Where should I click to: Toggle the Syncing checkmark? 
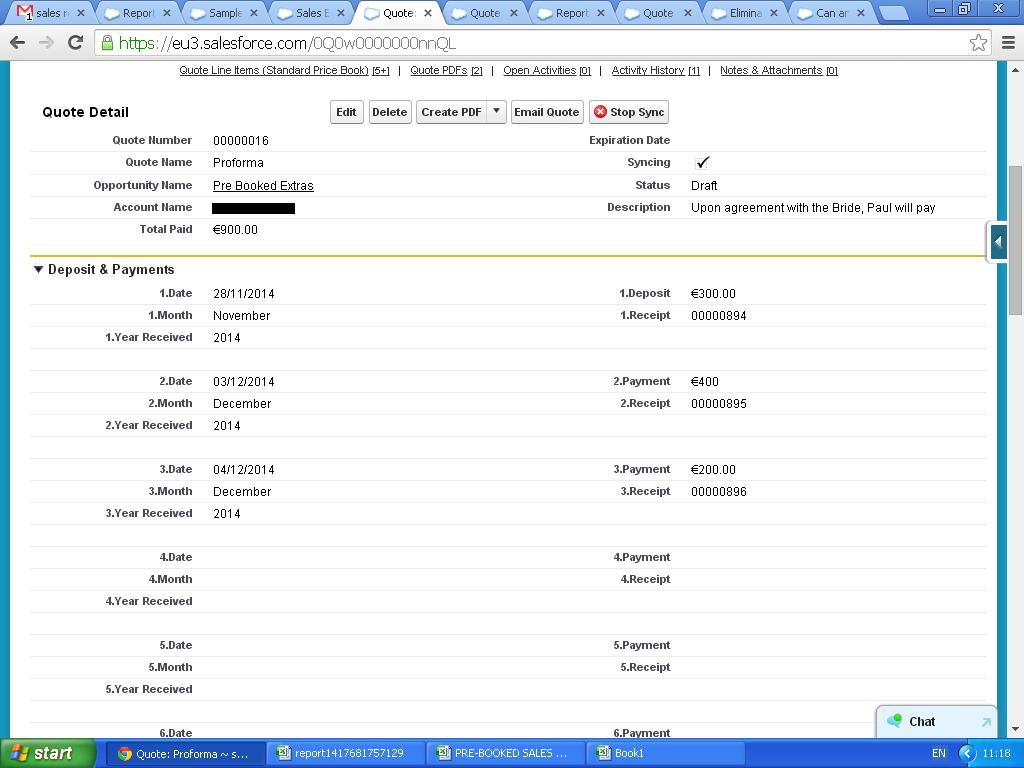(702, 162)
